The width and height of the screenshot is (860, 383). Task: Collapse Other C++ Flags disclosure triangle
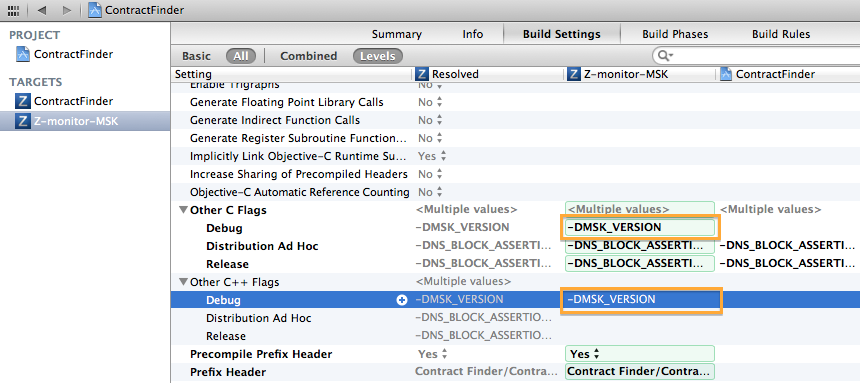pyautogui.click(x=183, y=282)
